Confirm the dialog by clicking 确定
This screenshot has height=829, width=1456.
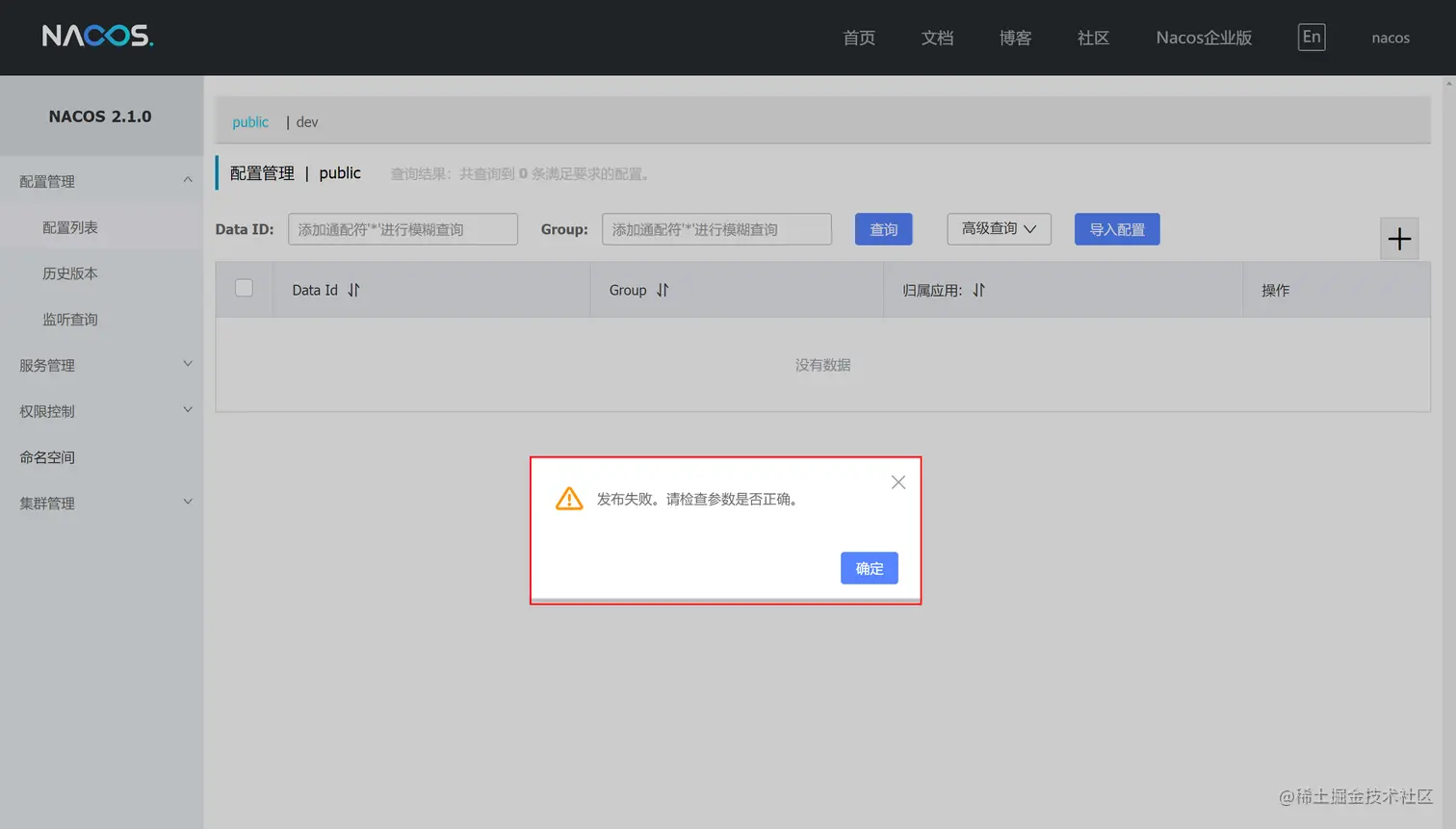868,568
